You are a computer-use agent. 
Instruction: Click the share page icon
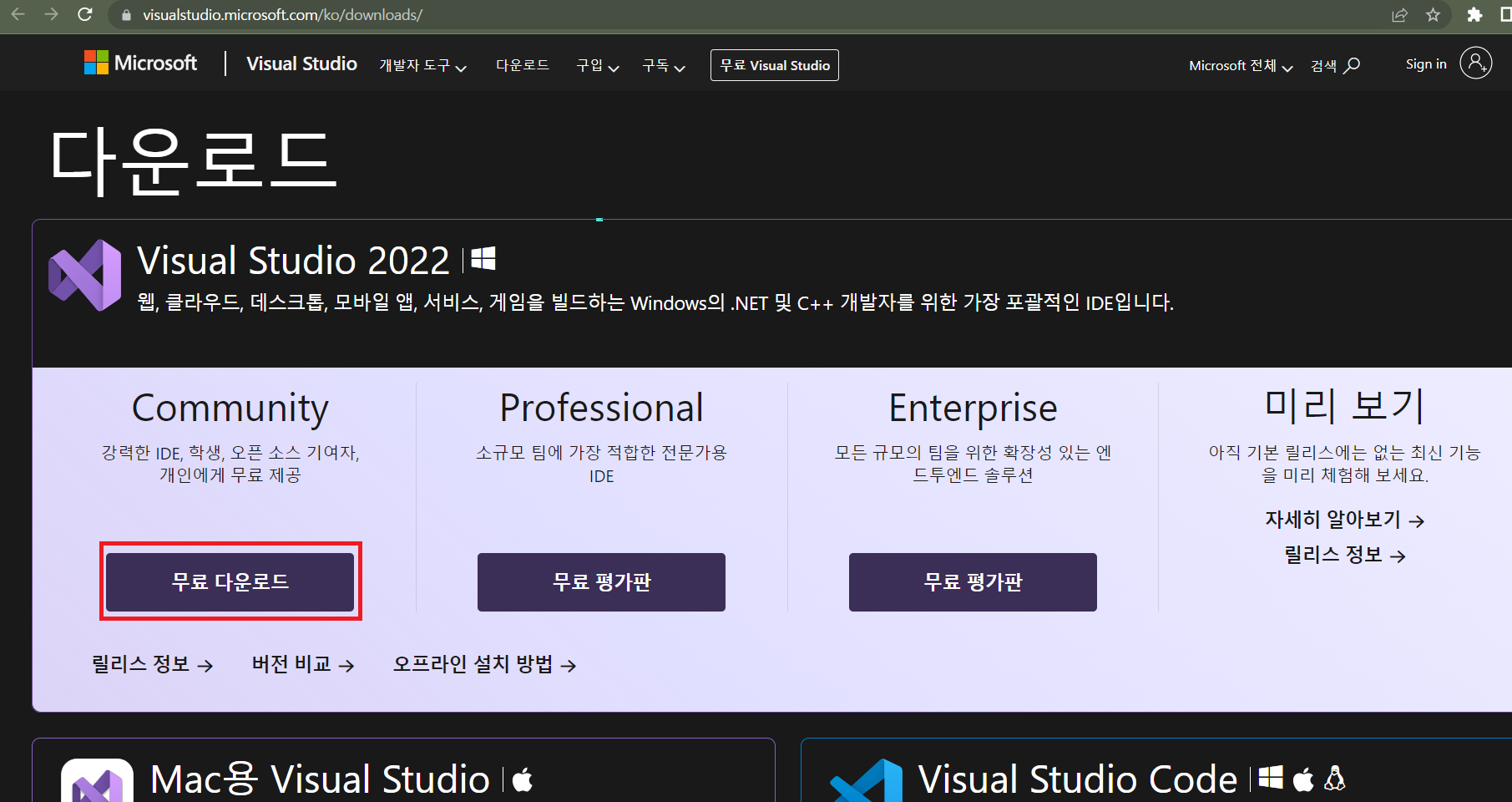pos(1400,14)
